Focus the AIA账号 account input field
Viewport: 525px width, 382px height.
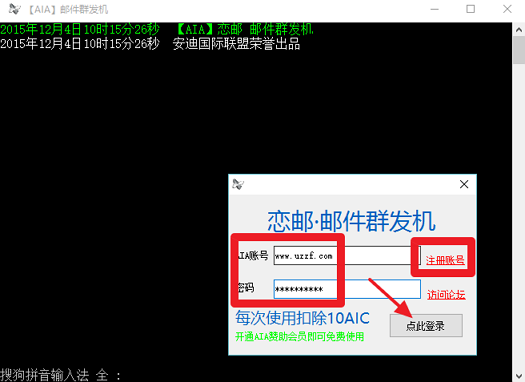point(347,256)
